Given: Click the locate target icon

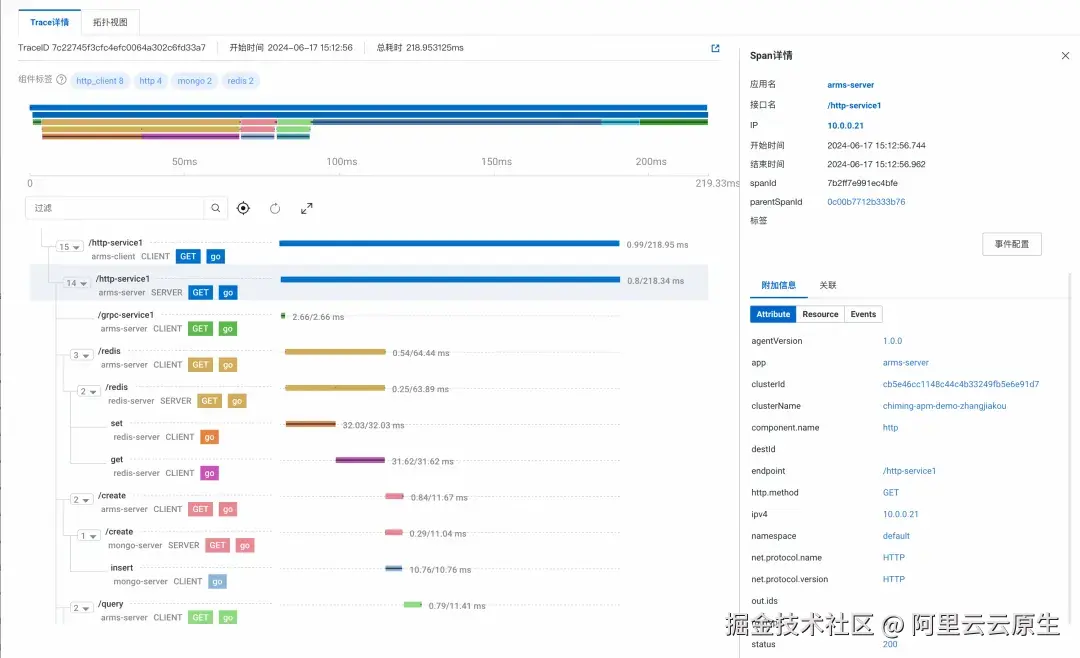Looking at the screenshot, I should 243,208.
